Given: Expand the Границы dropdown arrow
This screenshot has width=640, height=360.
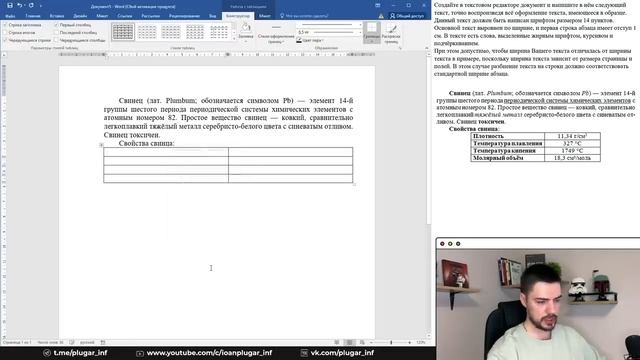Looking at the screenshot, I should pyautogui.click(x=371, y=41).
